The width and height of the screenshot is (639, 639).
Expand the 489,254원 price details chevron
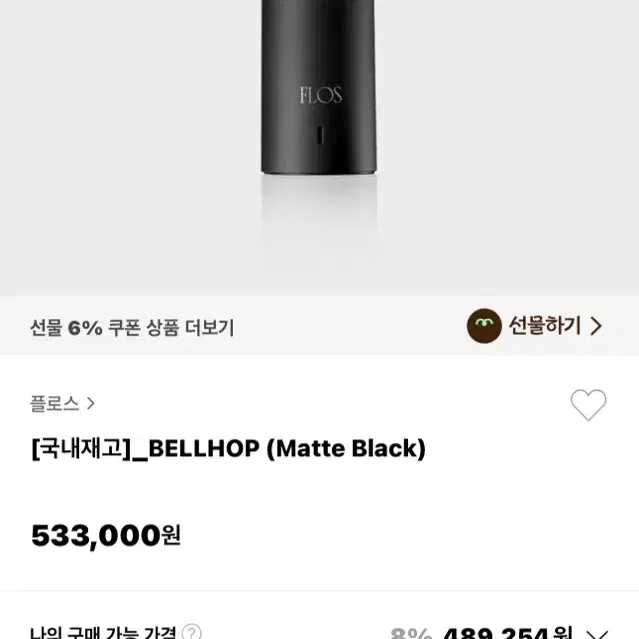pos(597,634)
